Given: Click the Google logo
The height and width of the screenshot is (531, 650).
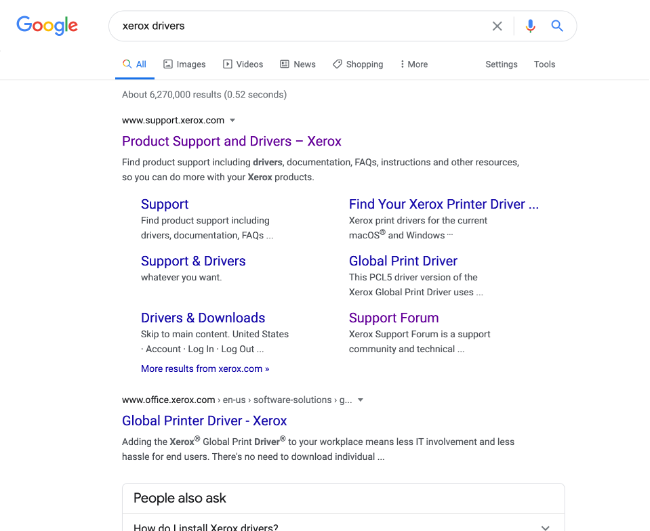Looking at the screenshot, I should point(49,26).
